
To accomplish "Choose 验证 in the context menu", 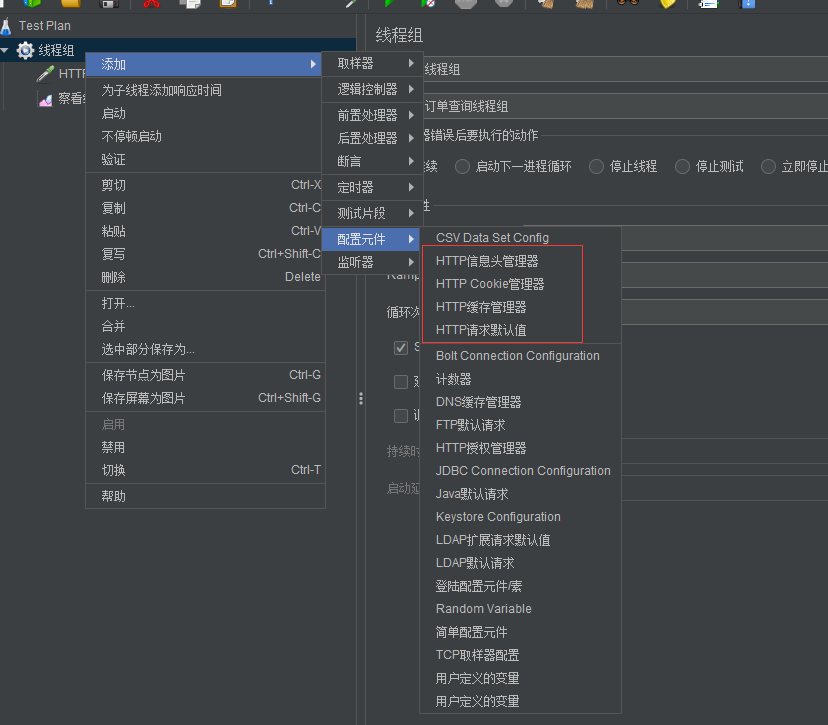I will point(205,159).
